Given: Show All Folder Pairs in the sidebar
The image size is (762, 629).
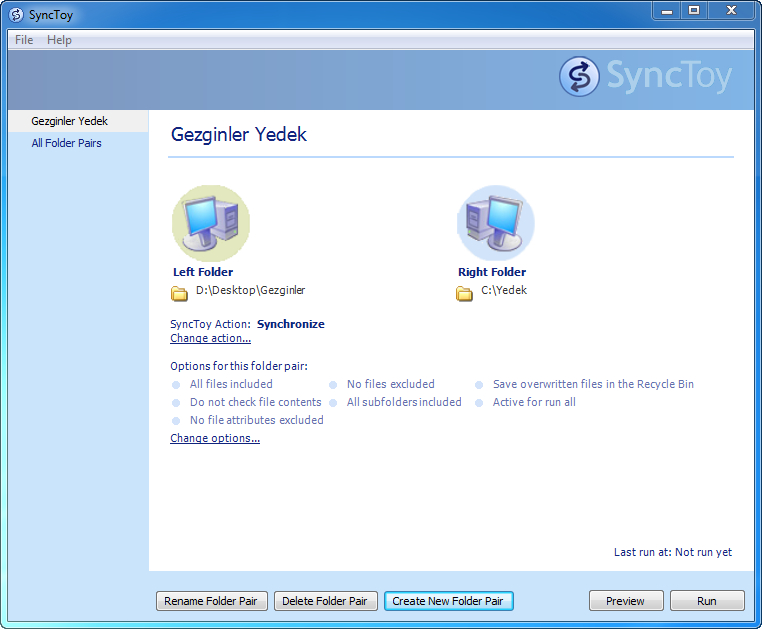Looking at the screenshot, I should [x=66, y=143].
